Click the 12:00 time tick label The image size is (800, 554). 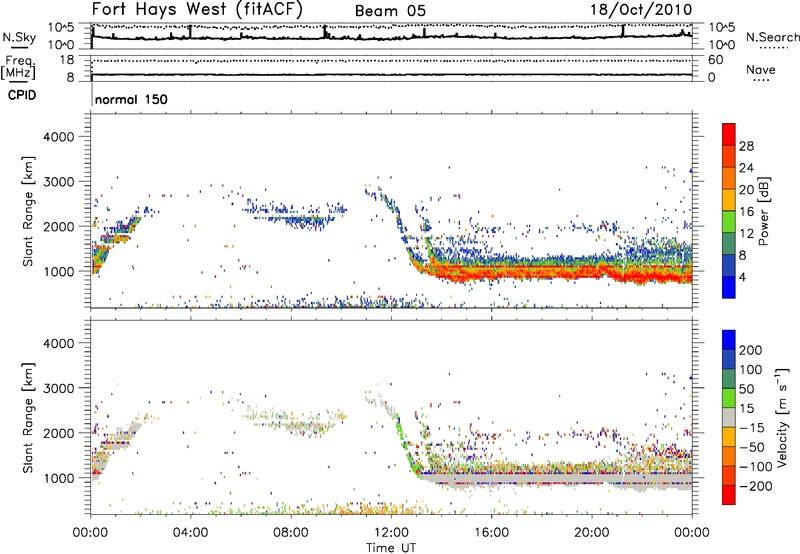click(391, 533)
